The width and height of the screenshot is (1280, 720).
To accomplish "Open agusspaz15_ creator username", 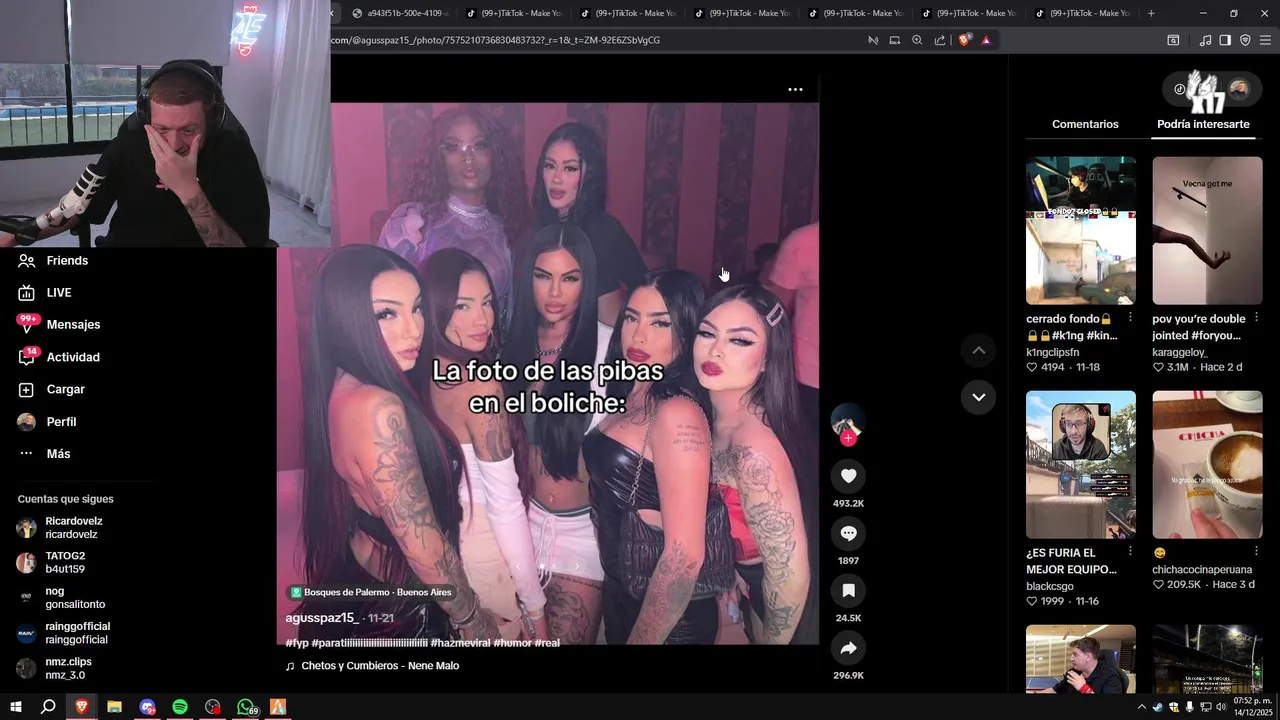I will point(322,618).
